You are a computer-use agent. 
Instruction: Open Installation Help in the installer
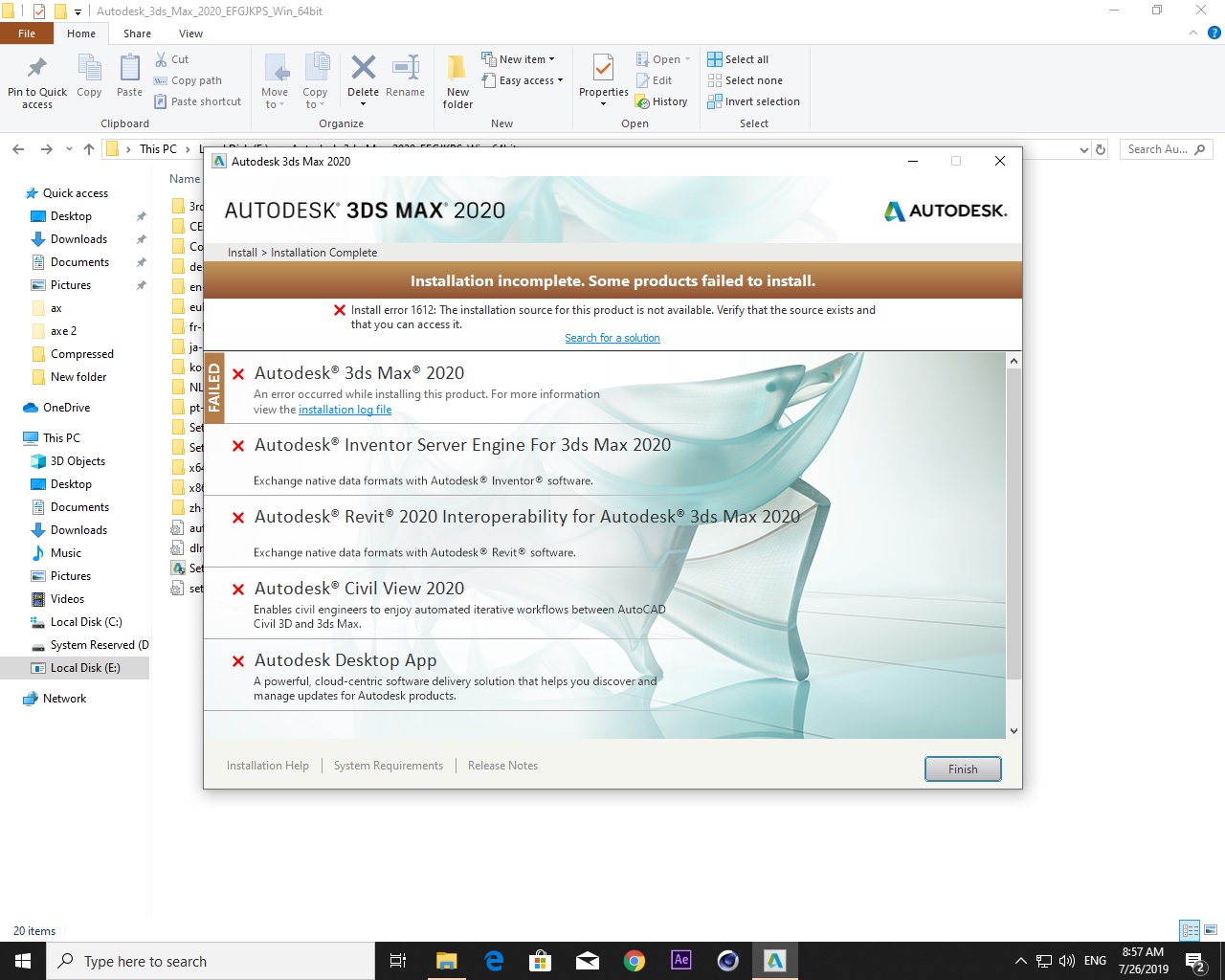click(x=268, y=766)
